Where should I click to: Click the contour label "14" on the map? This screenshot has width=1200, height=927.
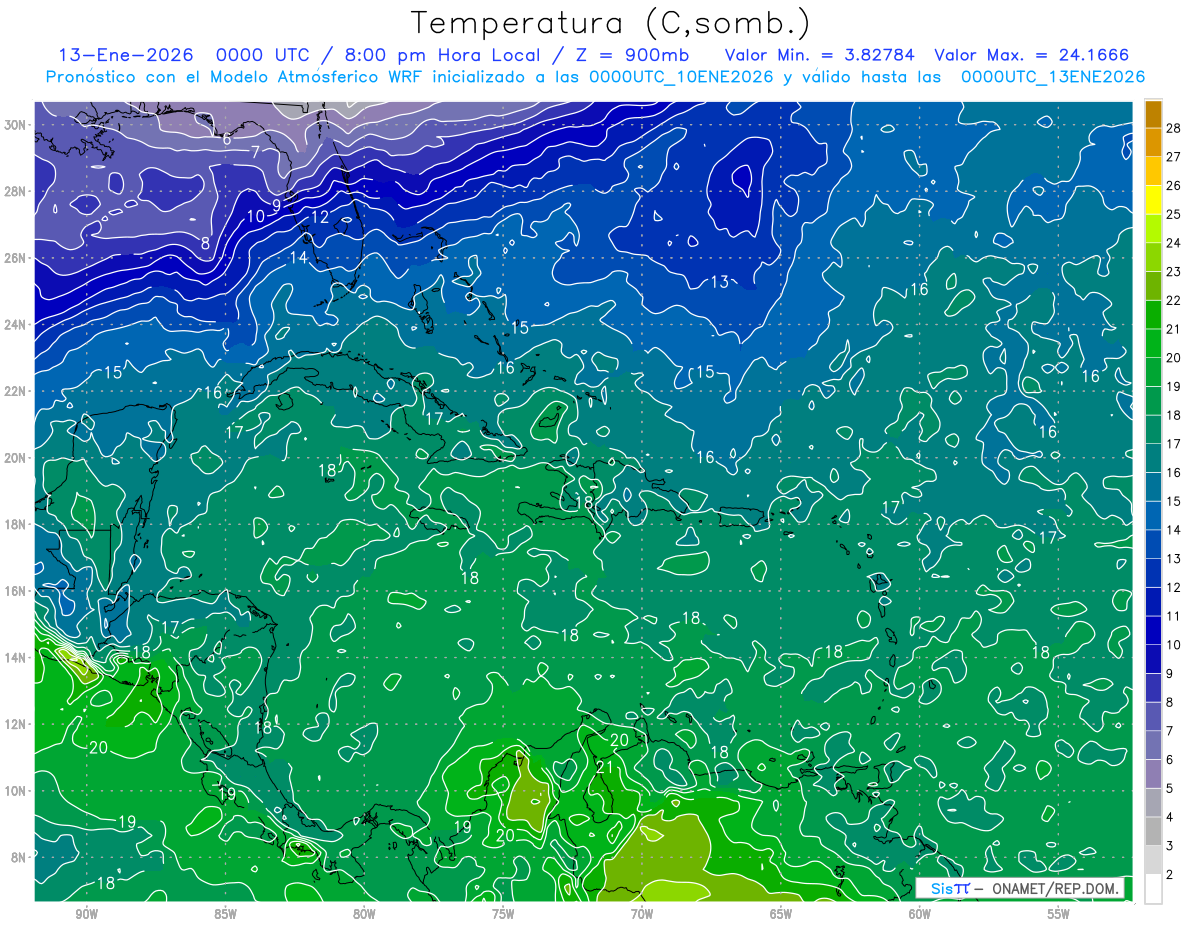pyautogui.click(x=298, y=257)
